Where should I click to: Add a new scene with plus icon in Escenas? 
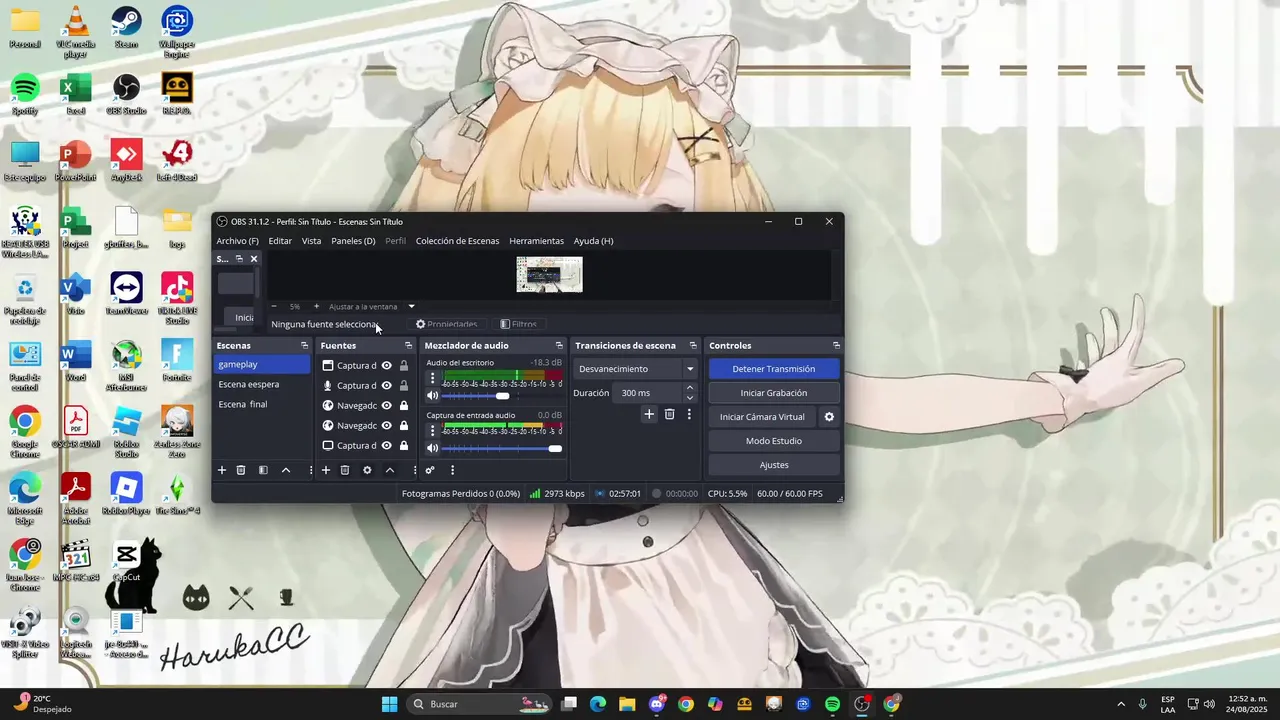(222, 470)
